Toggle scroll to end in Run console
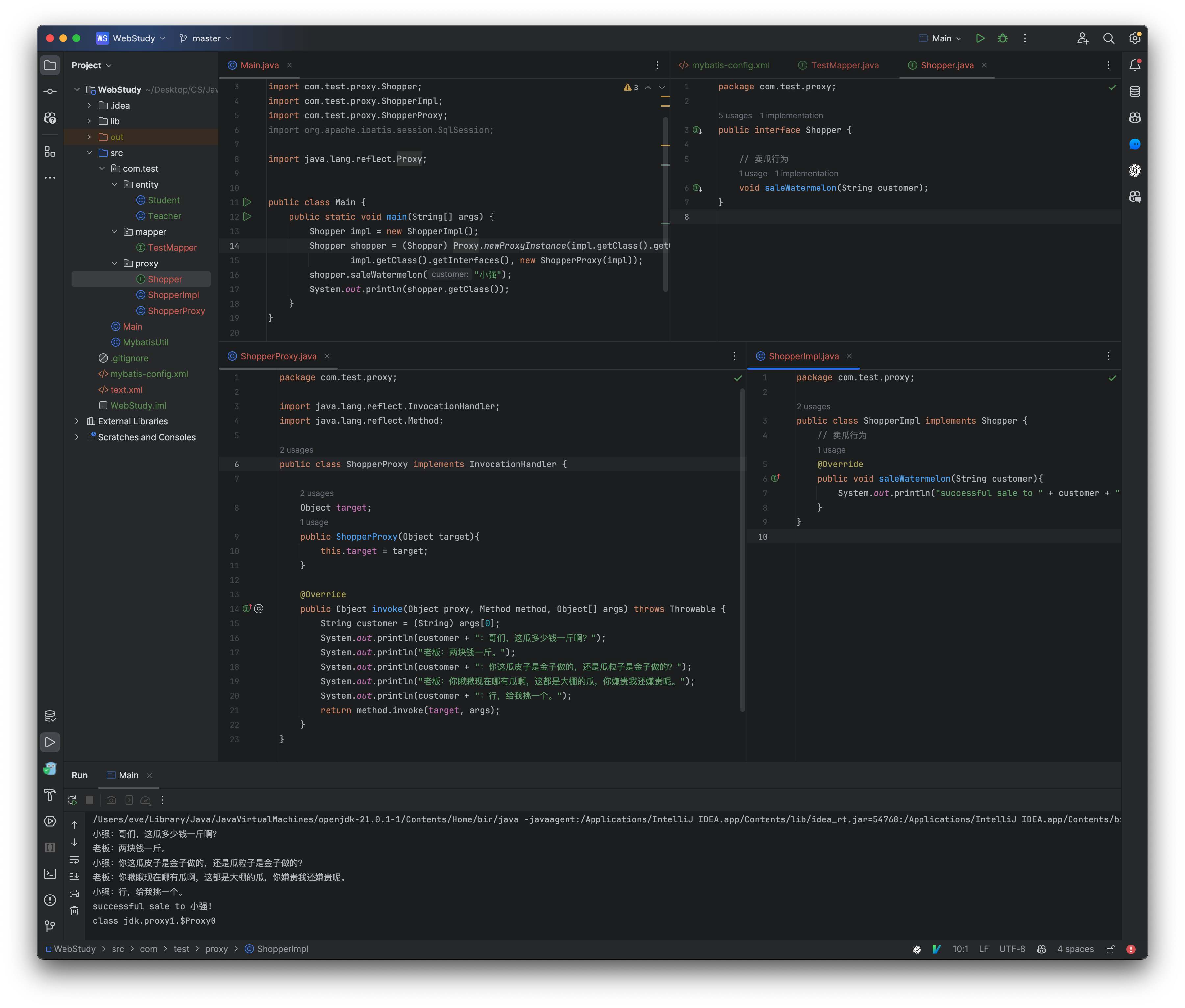This screenshot has width=1185, height=1008. click(74, 876)
